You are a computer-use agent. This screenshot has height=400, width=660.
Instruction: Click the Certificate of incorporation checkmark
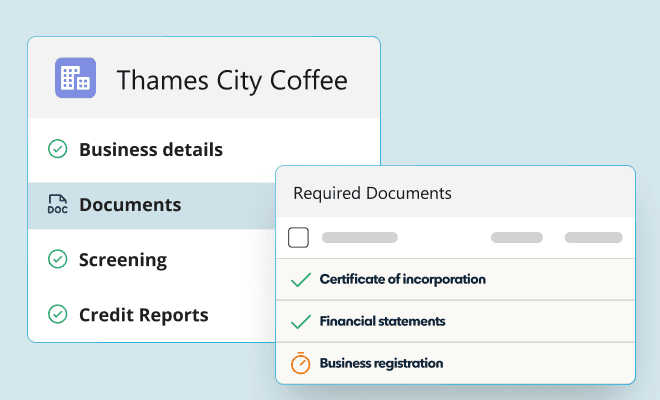point(300,280)
